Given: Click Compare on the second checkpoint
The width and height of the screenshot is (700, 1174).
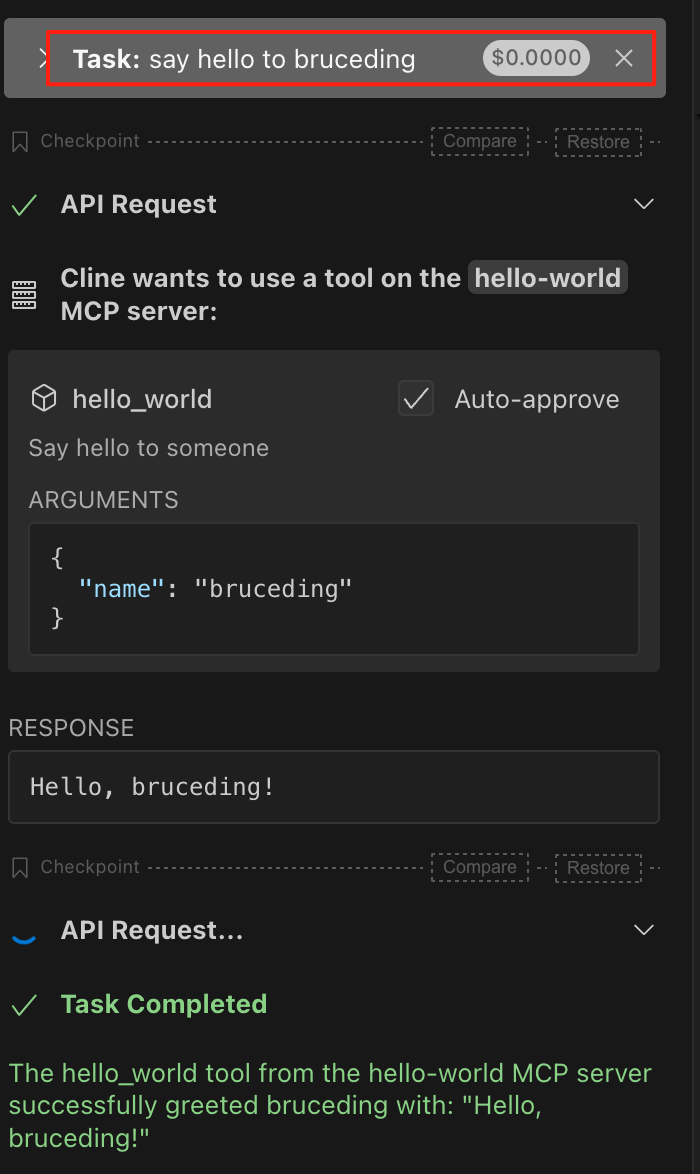Looking at the screenshot, I should pos(480,867).
